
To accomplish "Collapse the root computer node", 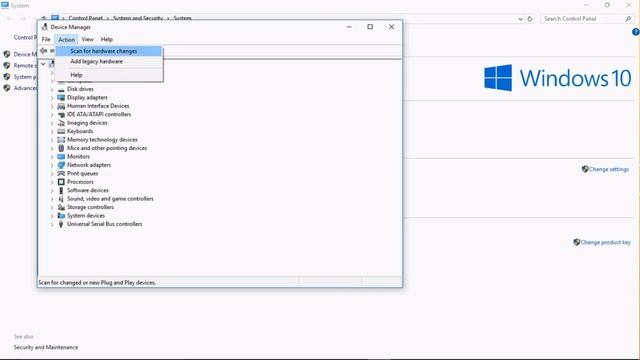I will [x=43, y=64].
